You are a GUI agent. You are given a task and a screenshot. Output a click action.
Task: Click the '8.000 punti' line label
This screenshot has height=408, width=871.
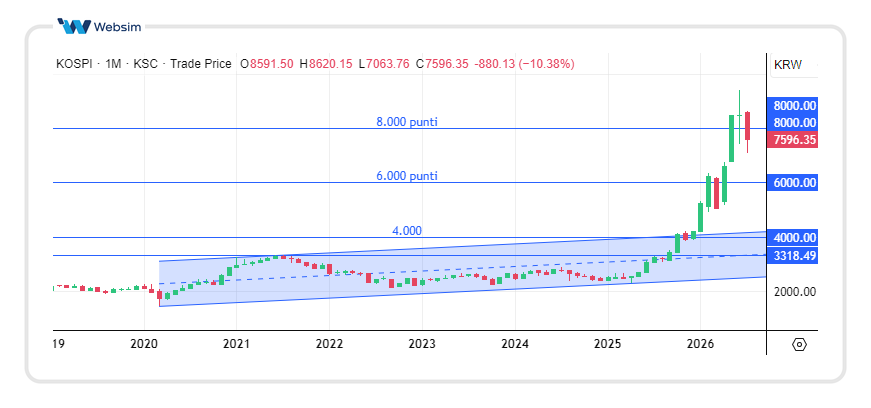coord(407,122)
